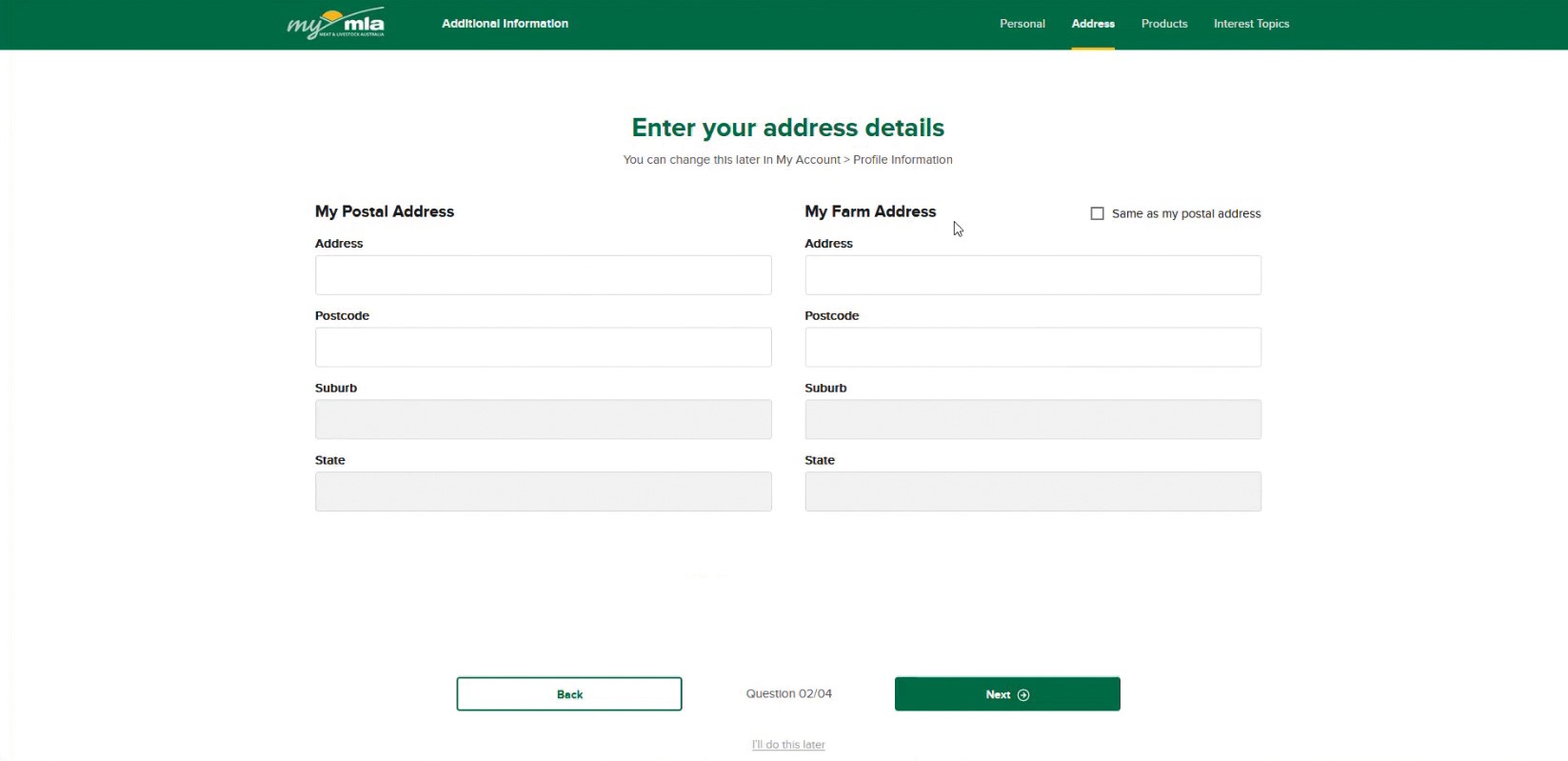This screenshot has height=761, width=1568.
Task: Click the postal State field
Action: [543, 491]
